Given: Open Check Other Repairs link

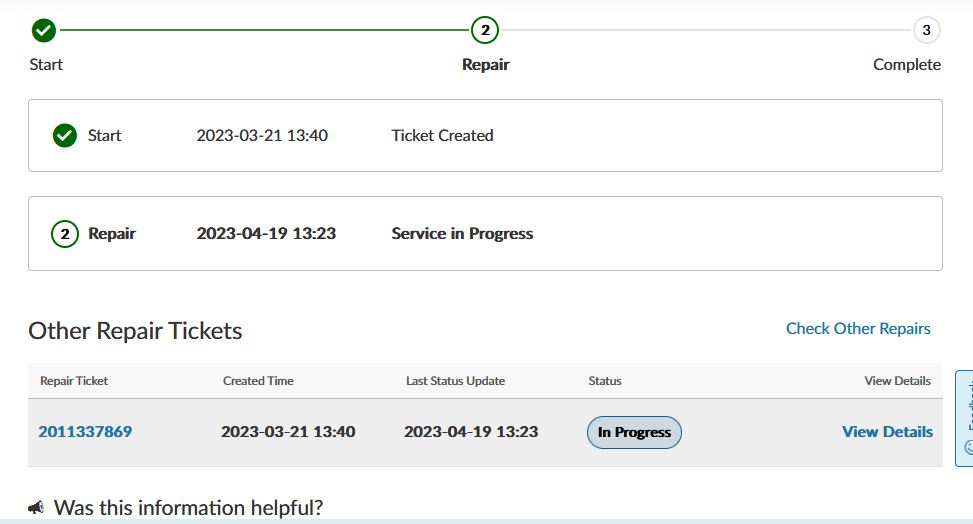Looking at the screenshot, I should [x=858, y=328].
